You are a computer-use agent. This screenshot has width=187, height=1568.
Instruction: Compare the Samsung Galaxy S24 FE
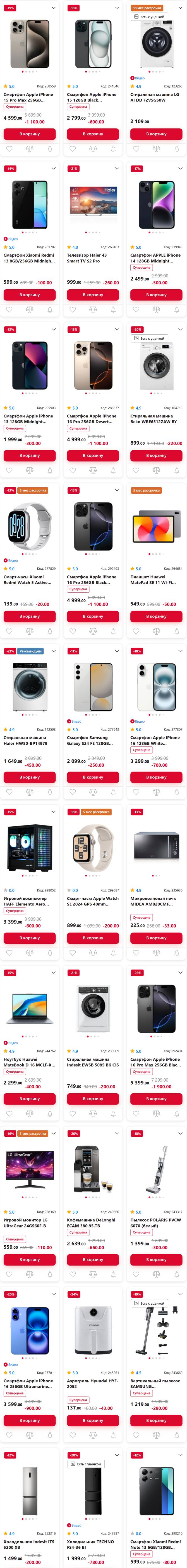coord(93,791)
